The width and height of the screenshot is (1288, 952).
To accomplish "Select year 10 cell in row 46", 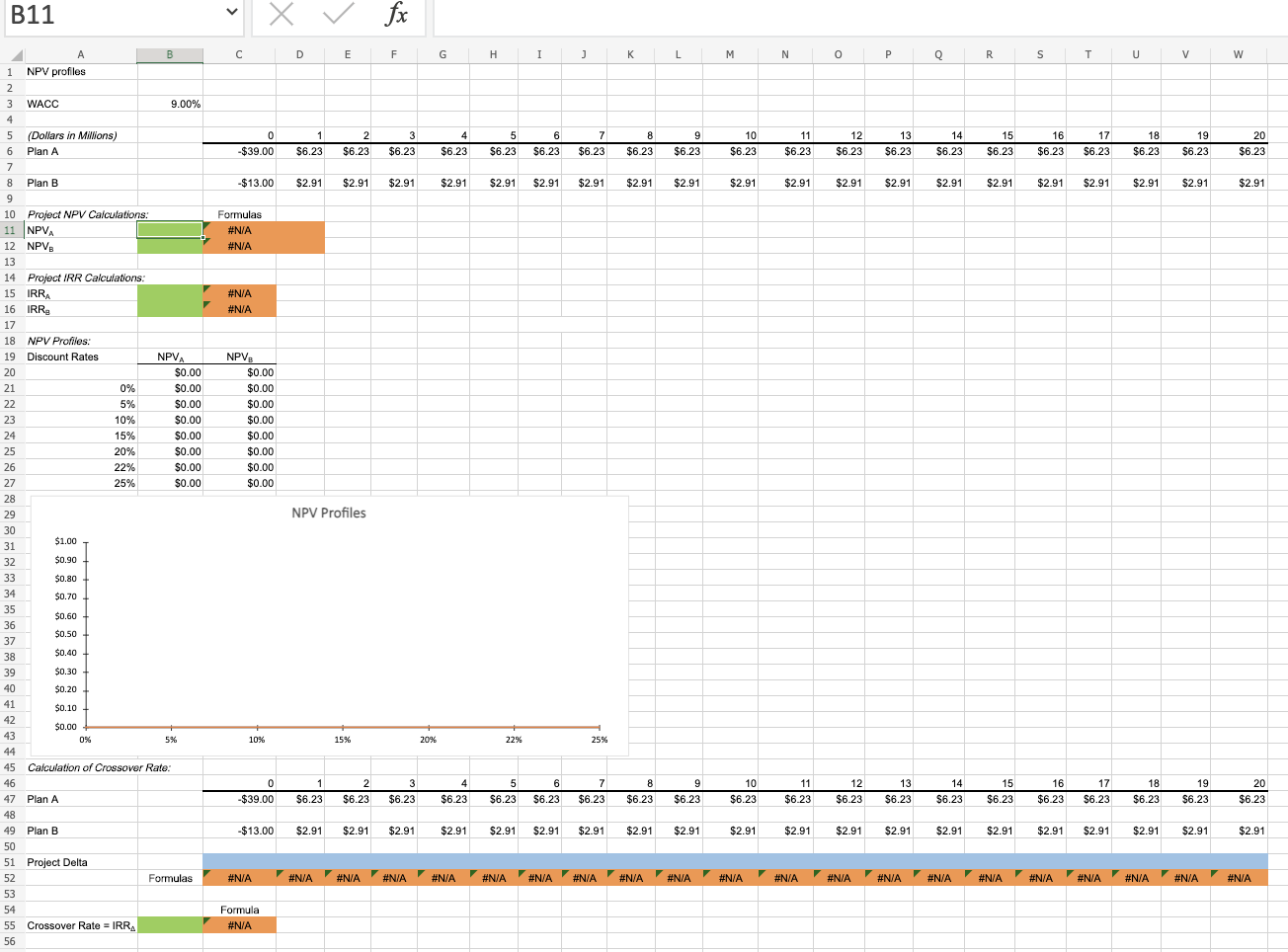I will [730, 783].
